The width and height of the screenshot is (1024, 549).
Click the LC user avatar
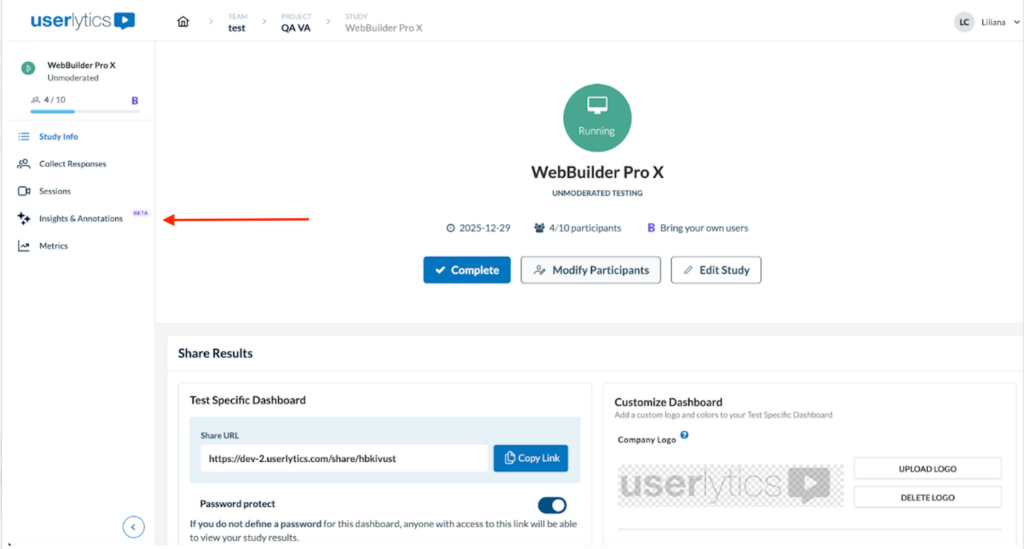pos(964,22)
